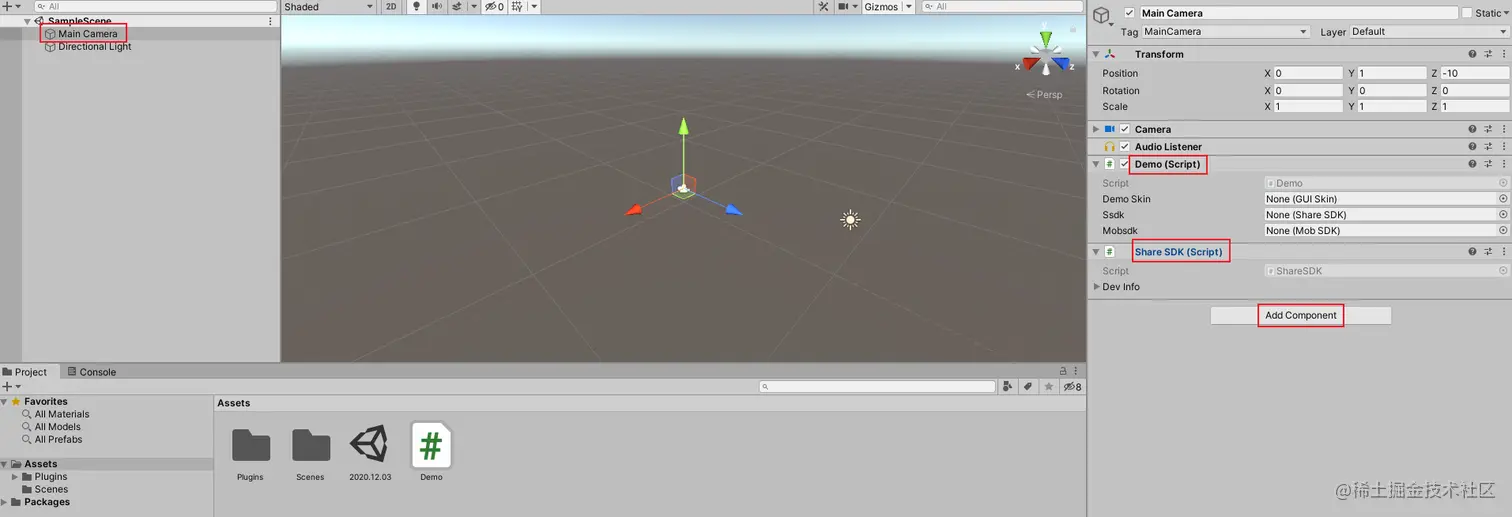
Task: Open the Shaded draw mode dropdown
Action: click(328, 7)
